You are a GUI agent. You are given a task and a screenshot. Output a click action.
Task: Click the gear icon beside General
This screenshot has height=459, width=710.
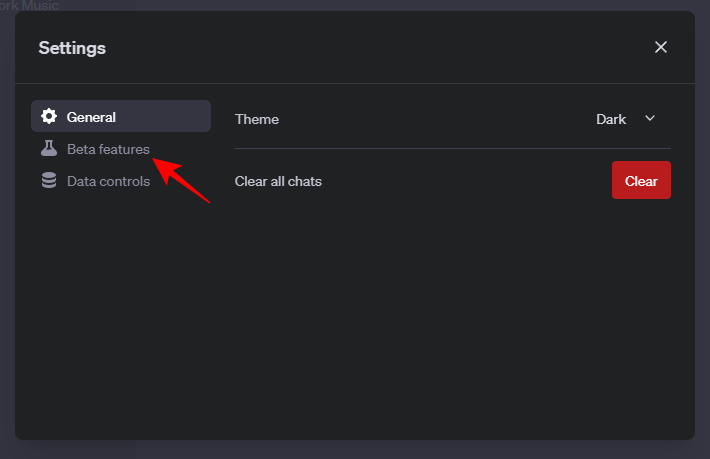[x=48, y=117]
